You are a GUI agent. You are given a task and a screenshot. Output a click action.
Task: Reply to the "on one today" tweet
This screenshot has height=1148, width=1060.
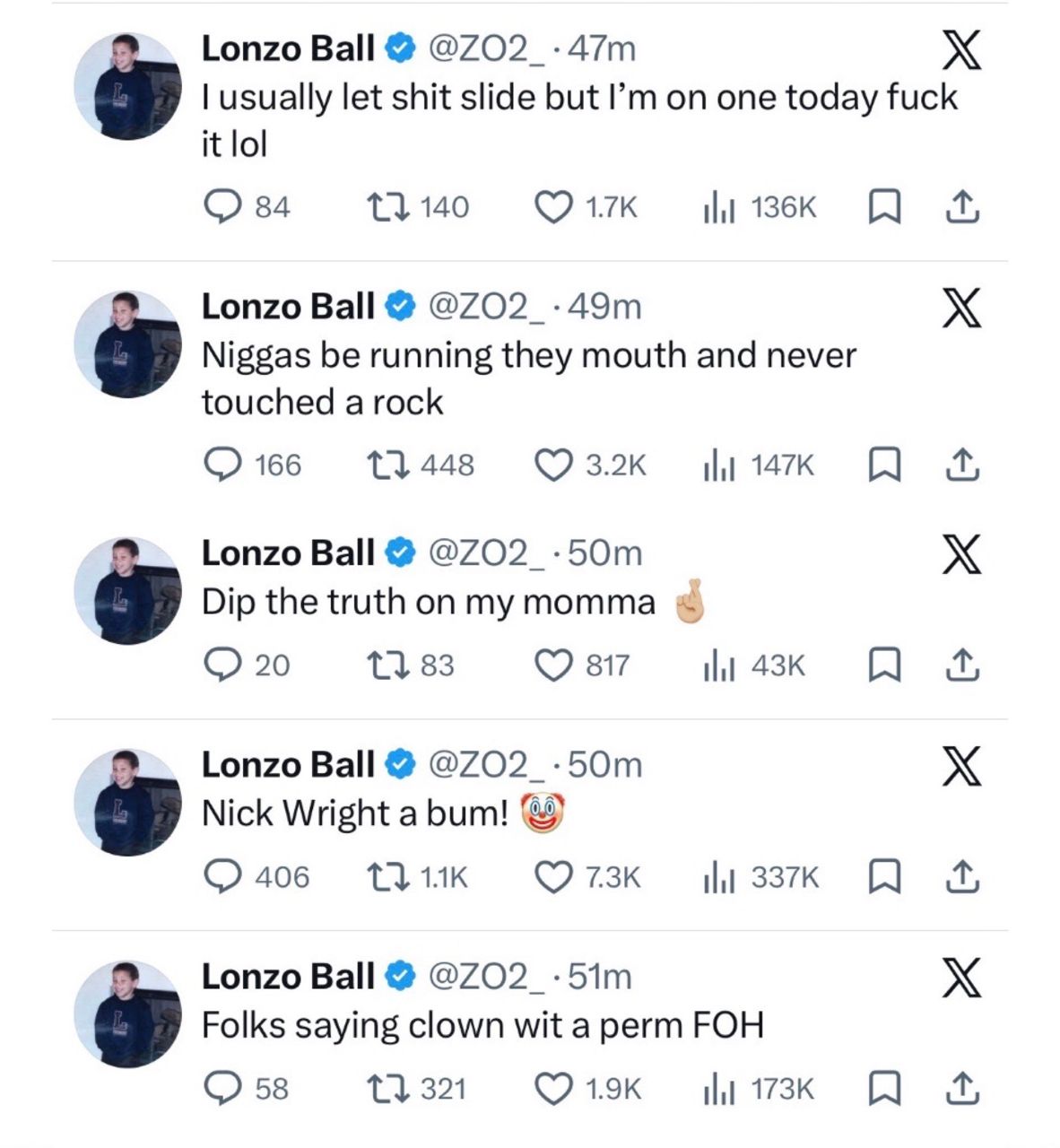tap(221, 207)
